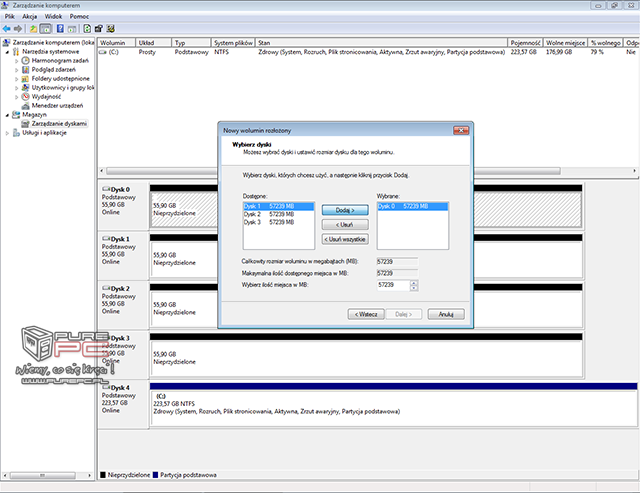The height and width of the screenshot is (493, 640).
Task: Click the Usługi i aplikacje icon
Action: (16, 133)
